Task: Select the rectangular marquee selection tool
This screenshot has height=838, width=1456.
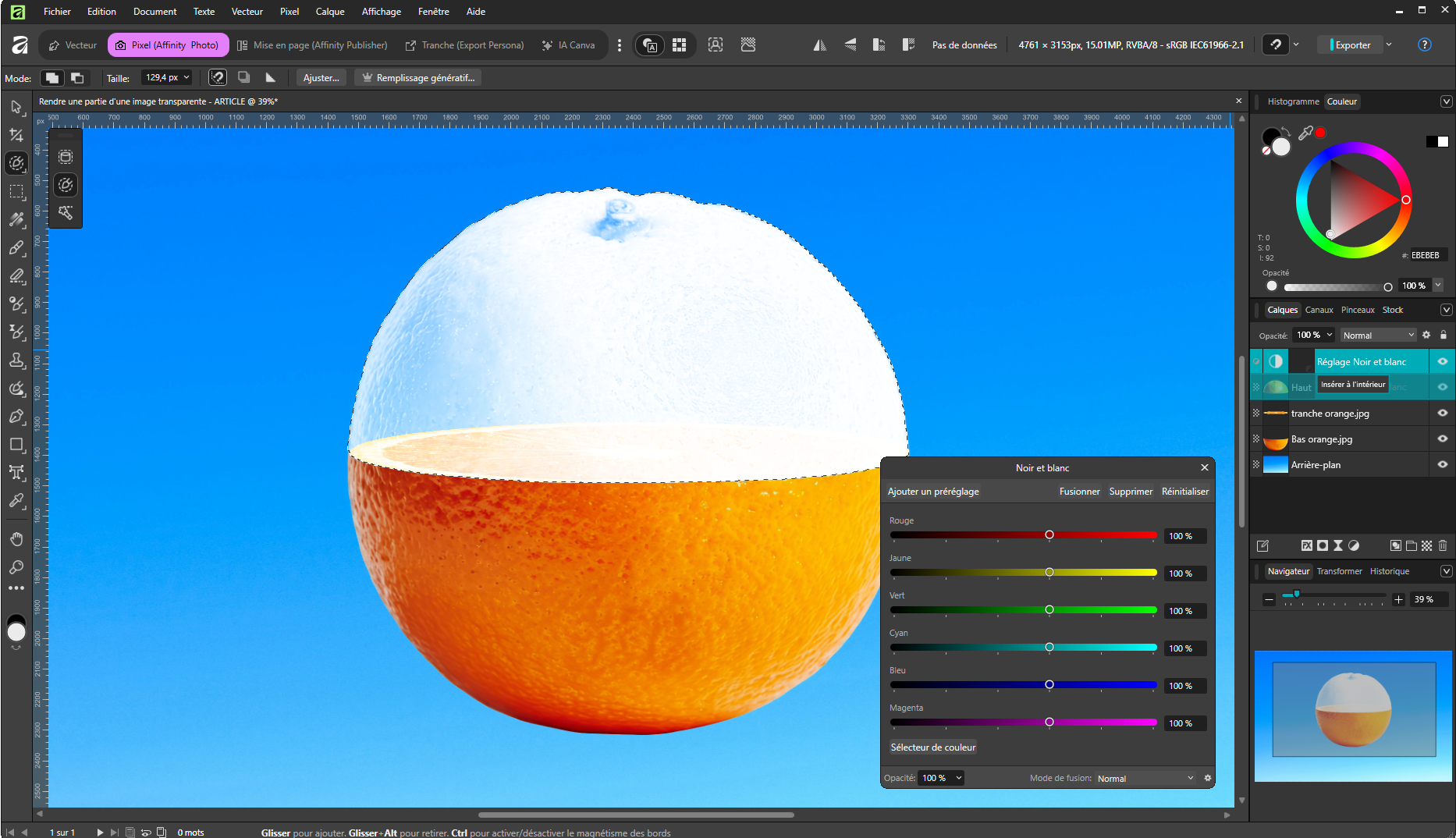Action: coord(16,191)
